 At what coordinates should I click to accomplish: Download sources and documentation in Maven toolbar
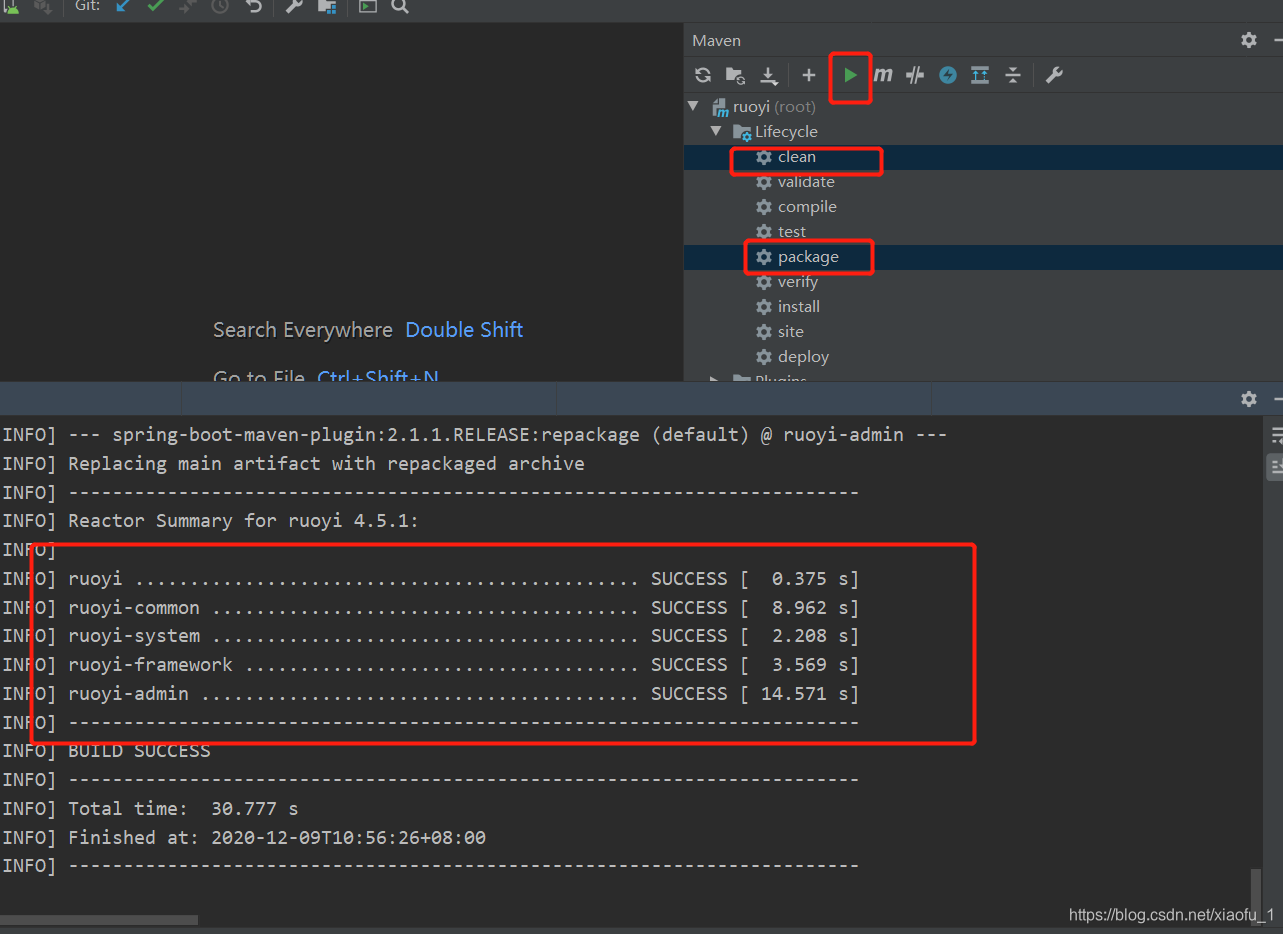pyautogui.click(x=768, y=75)
